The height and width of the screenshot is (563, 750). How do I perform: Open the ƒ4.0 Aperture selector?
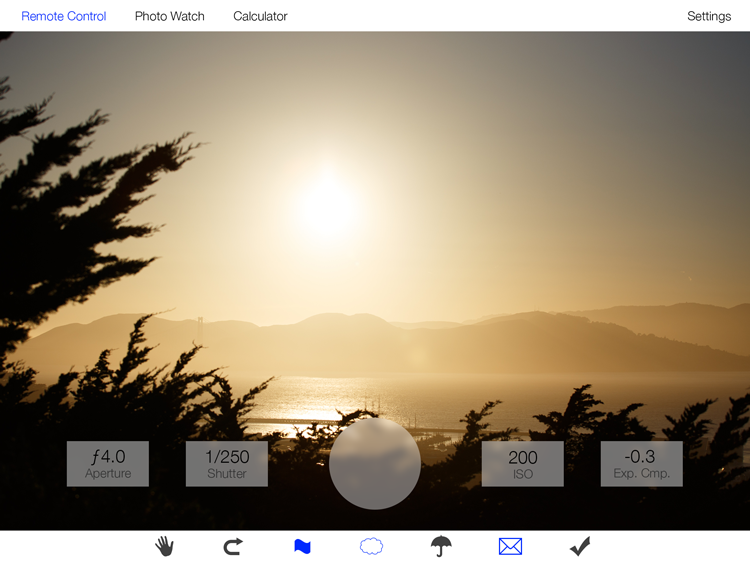108,464
